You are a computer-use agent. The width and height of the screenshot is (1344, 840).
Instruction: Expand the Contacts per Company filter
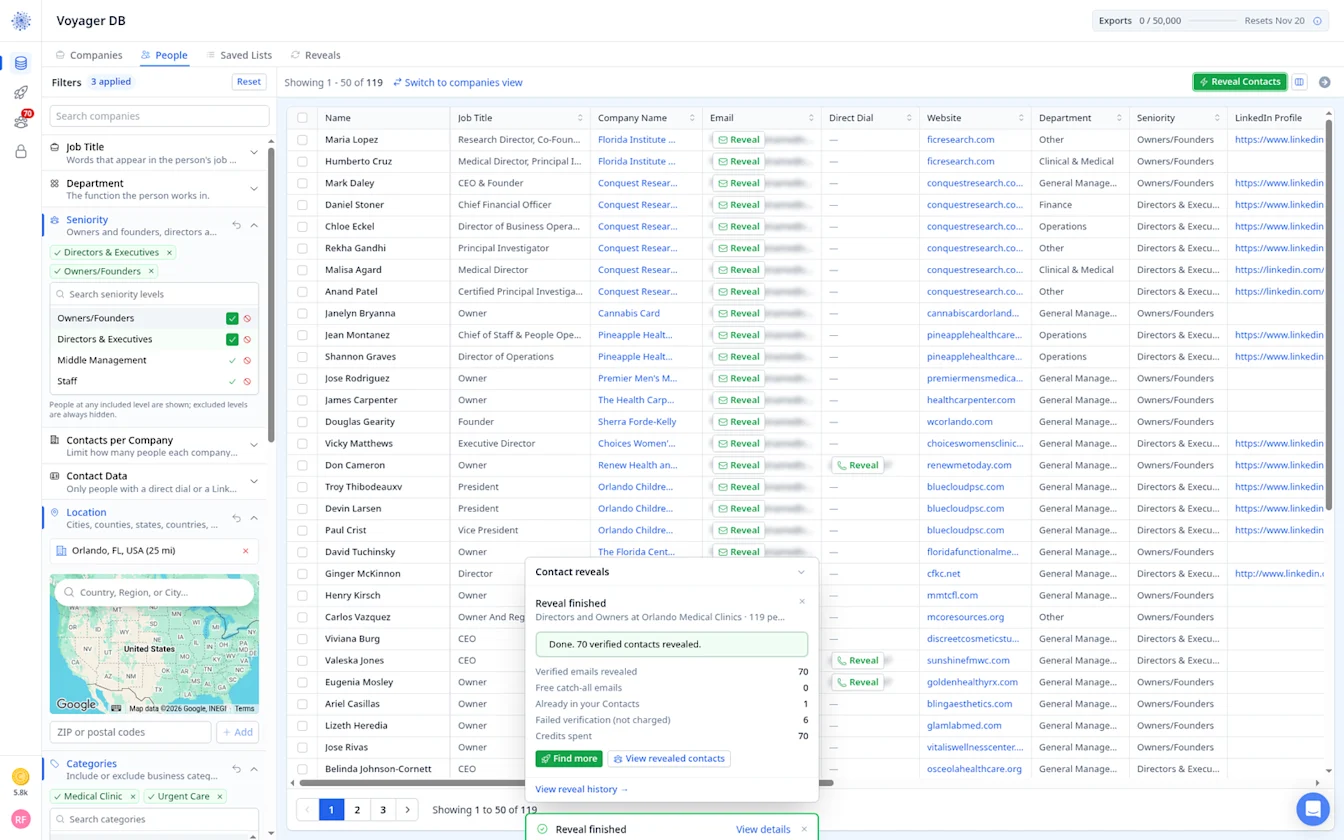pyautogui.click(x=254, y=445)
